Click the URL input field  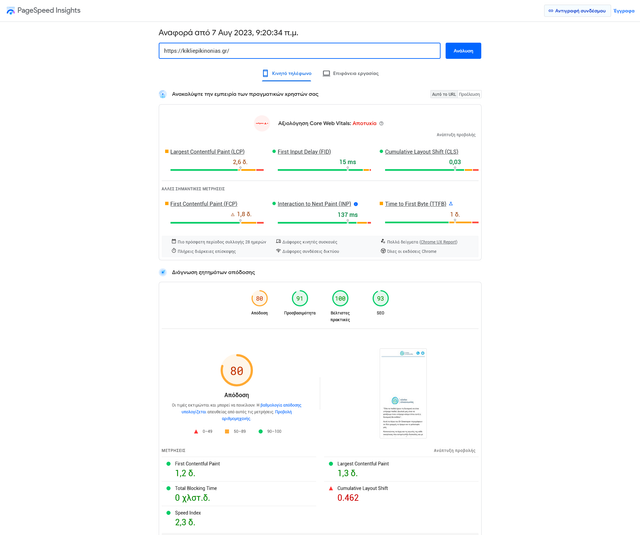click(300, 51)
